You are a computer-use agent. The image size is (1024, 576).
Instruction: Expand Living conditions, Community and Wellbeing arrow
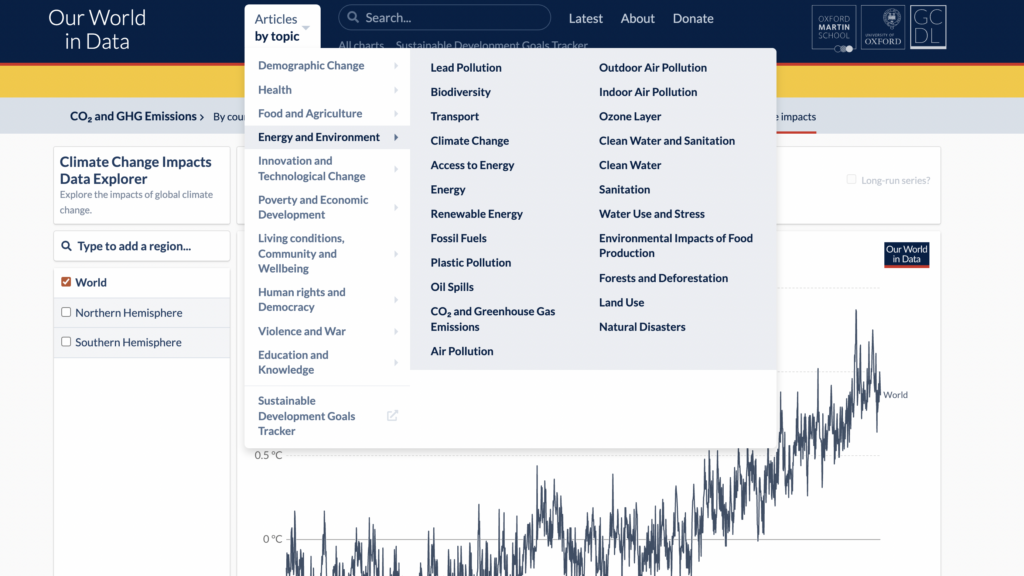[x=396, y=253]
